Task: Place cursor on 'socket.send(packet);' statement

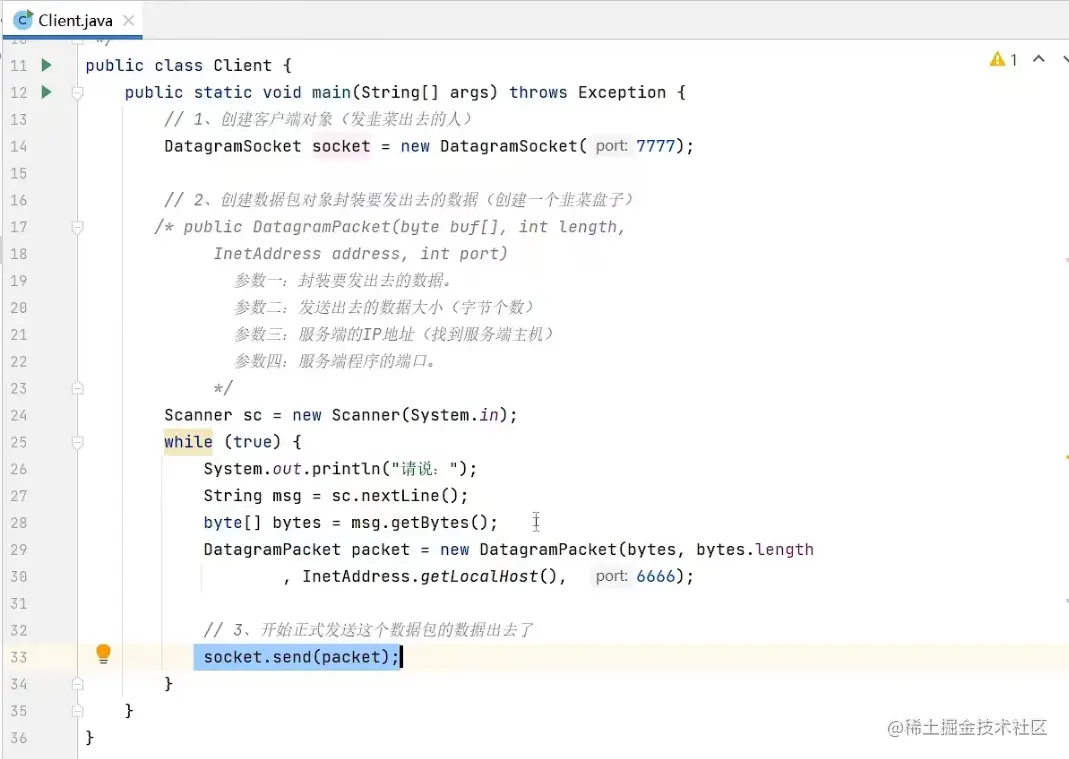Action: click(301, 657)
